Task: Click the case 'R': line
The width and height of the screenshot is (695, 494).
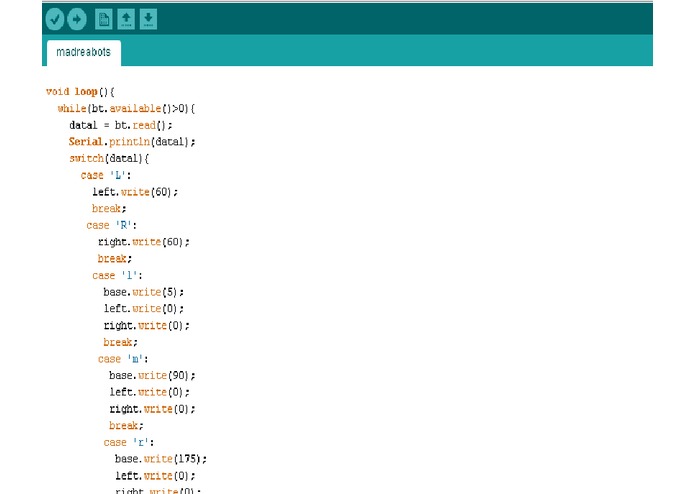Action: point(112,226)
